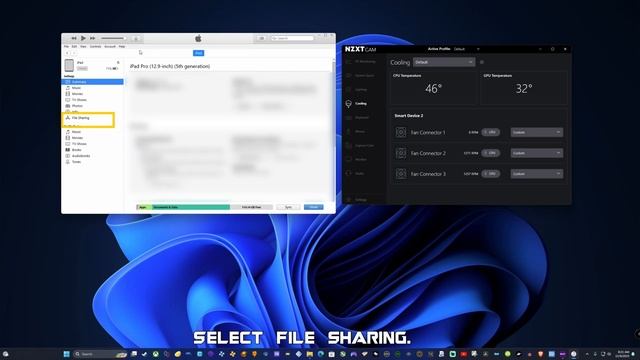640x360 pixels.
Task: Open Audio in the NZXT CAM sidebar
Action: [x=361, y=173]
